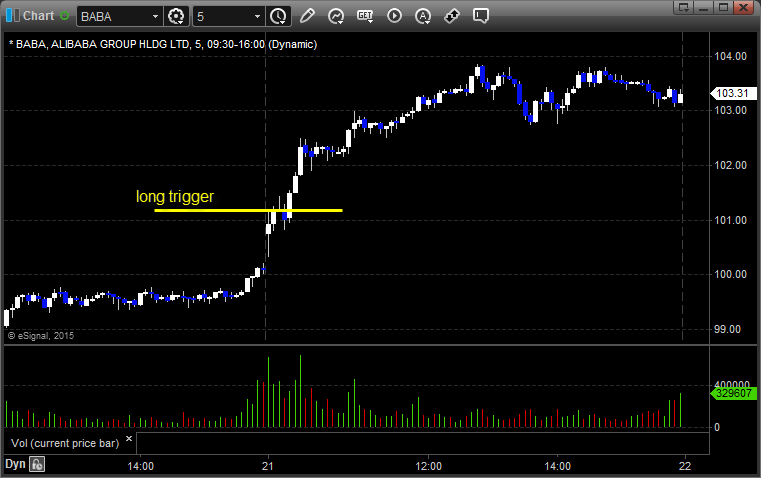Viewport: 761px width, 478px height.
Task: Remove the Vol study with its X
Action: [x=129, y=439]
